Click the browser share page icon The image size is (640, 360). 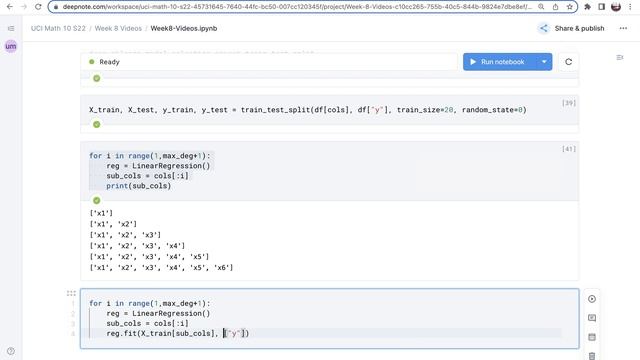(556, 7)
